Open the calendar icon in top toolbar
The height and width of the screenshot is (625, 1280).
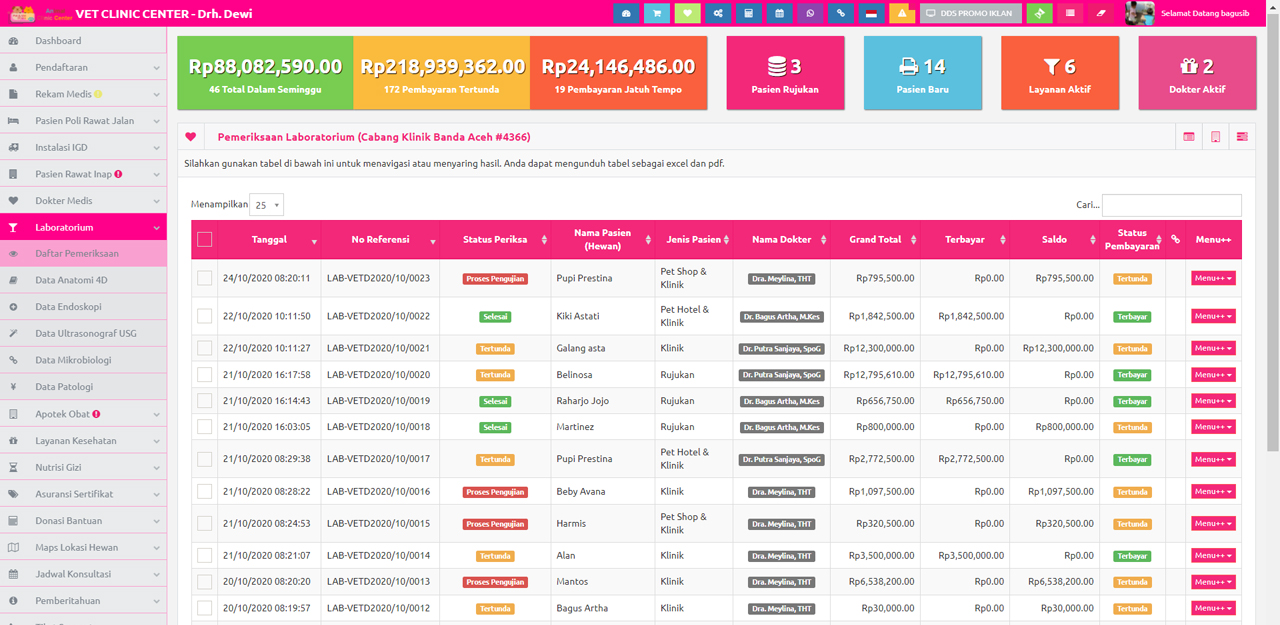point(779,13)
